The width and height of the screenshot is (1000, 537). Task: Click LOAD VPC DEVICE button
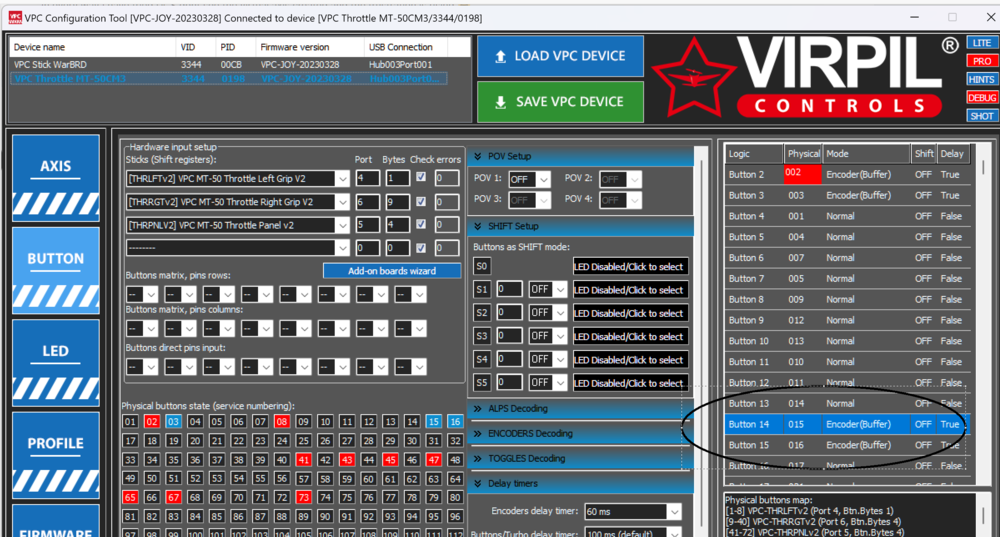[x=560, y=56]
